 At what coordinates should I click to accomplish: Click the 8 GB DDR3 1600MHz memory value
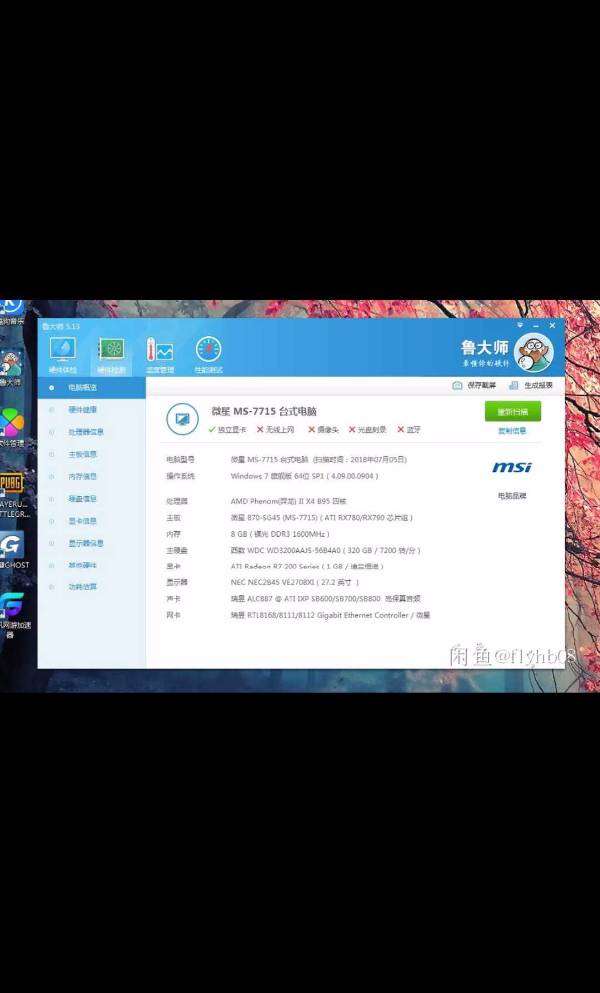[x=280, y=534]
